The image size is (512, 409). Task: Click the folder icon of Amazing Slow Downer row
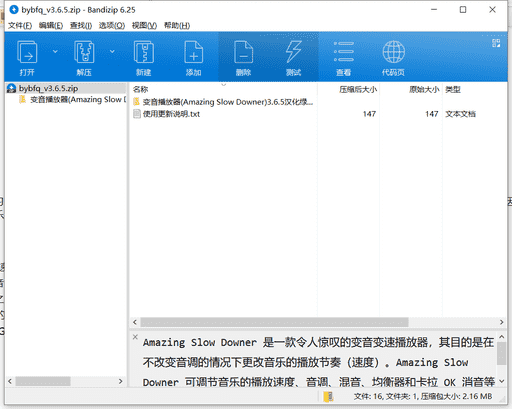pos(136,102)
